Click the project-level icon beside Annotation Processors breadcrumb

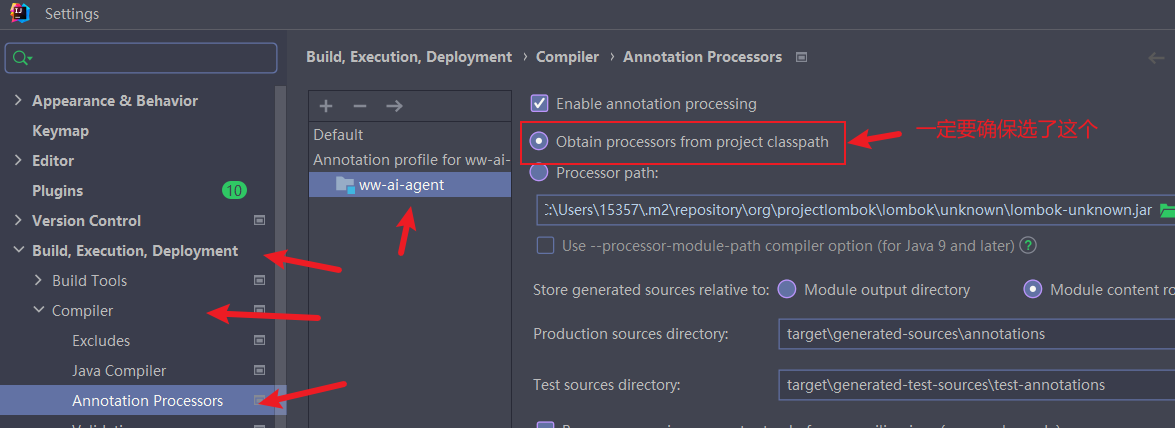coord(801,57)
